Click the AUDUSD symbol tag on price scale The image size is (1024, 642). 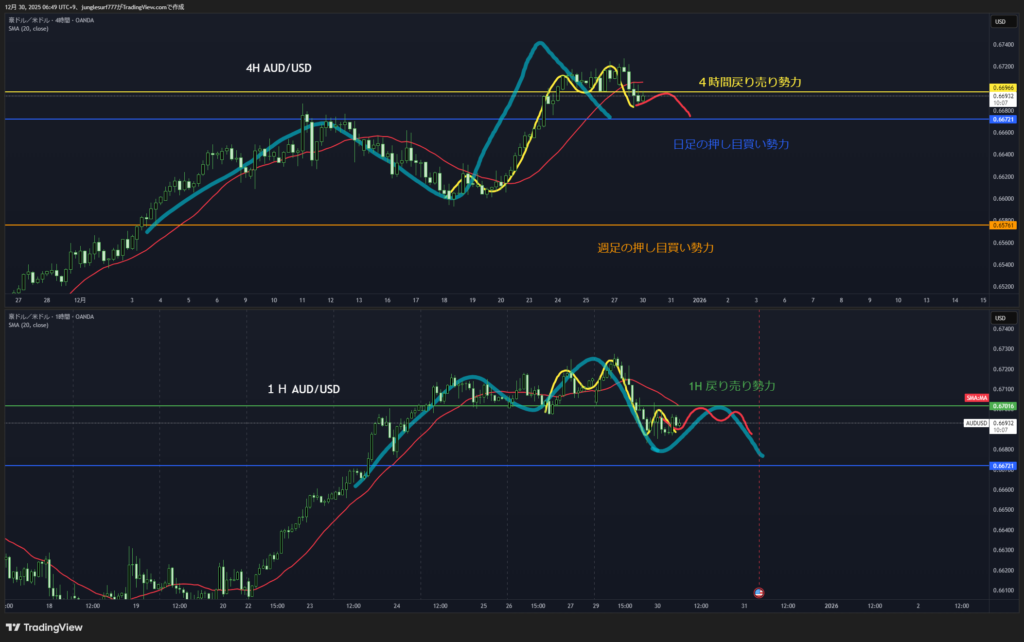coord(976,423)
